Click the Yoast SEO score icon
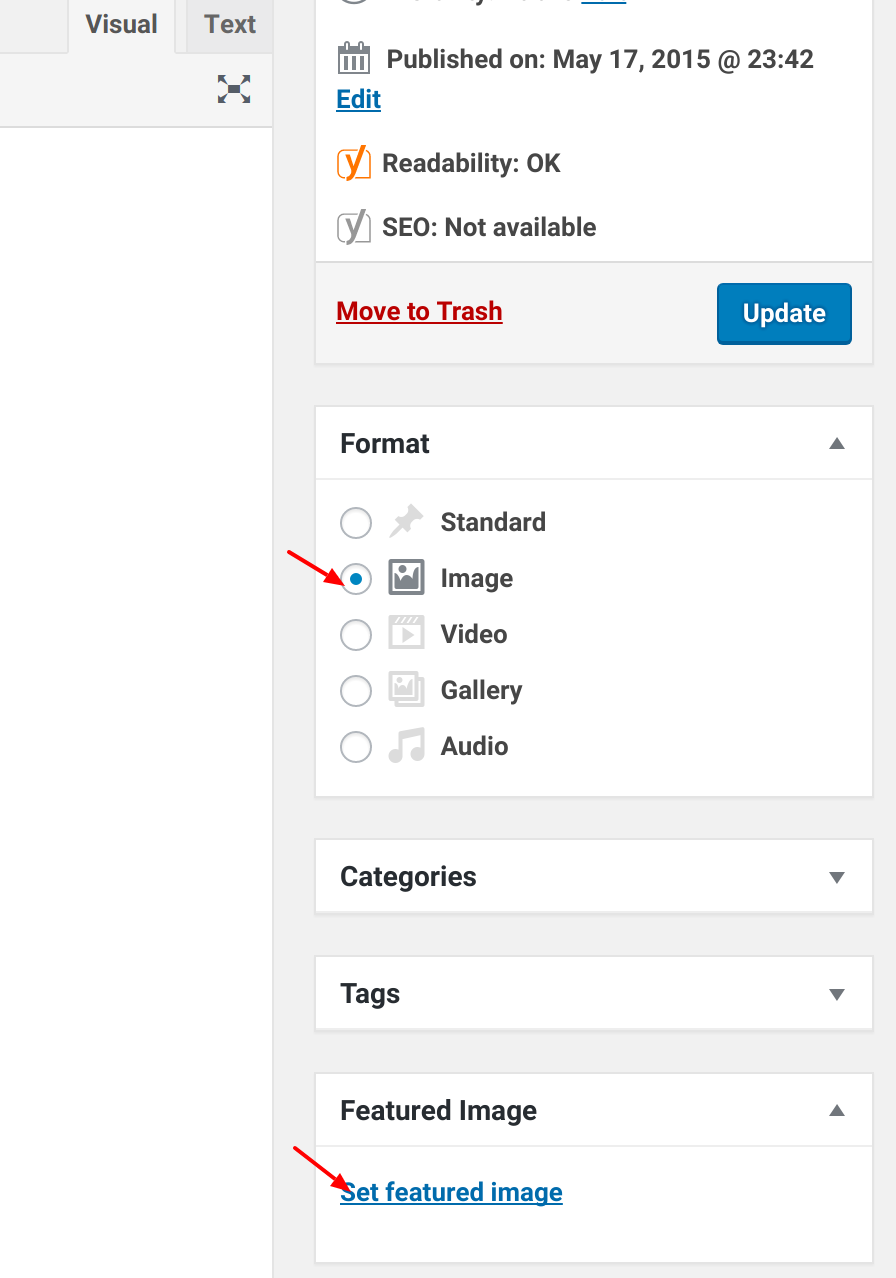The height and width of the screenshot is (1278, 896). (354, 227)
